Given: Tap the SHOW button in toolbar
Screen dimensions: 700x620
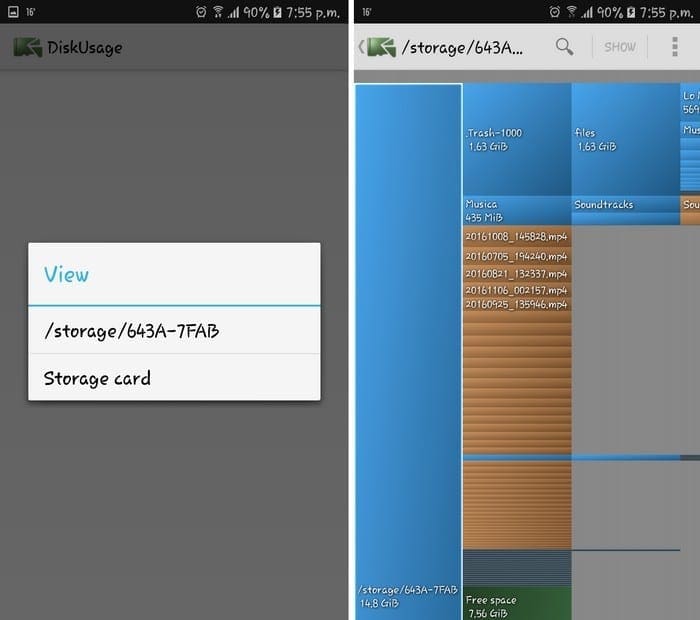Looking at the screenshot, I should click(x=620, y=47).
